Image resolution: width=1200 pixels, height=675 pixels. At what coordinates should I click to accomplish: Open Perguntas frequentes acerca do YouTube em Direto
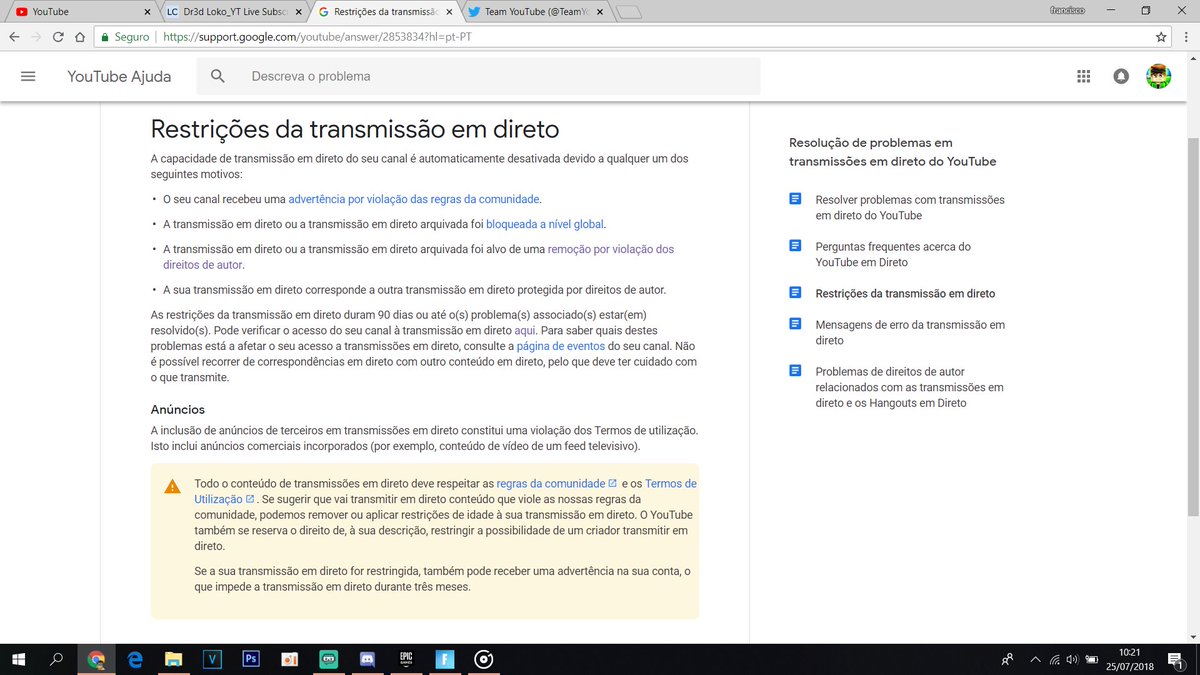893,254
